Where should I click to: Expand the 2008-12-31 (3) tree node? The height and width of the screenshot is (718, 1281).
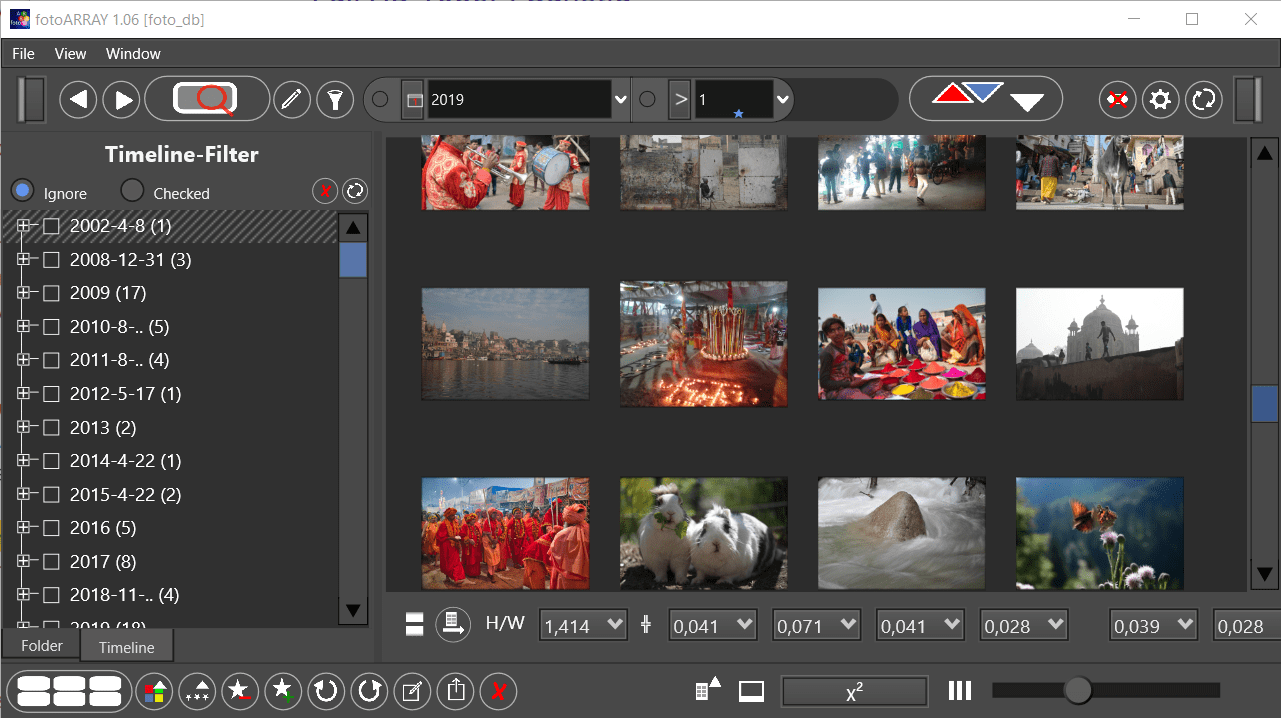(x=24, y=260)
